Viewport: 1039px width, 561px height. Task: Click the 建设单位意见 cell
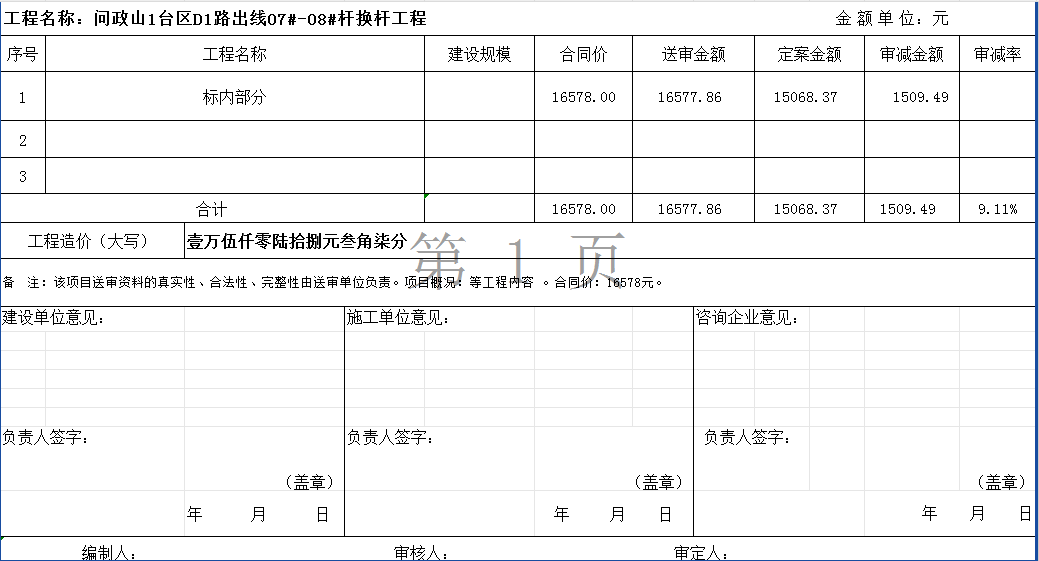pyautogui.click(x=54, y=318)
